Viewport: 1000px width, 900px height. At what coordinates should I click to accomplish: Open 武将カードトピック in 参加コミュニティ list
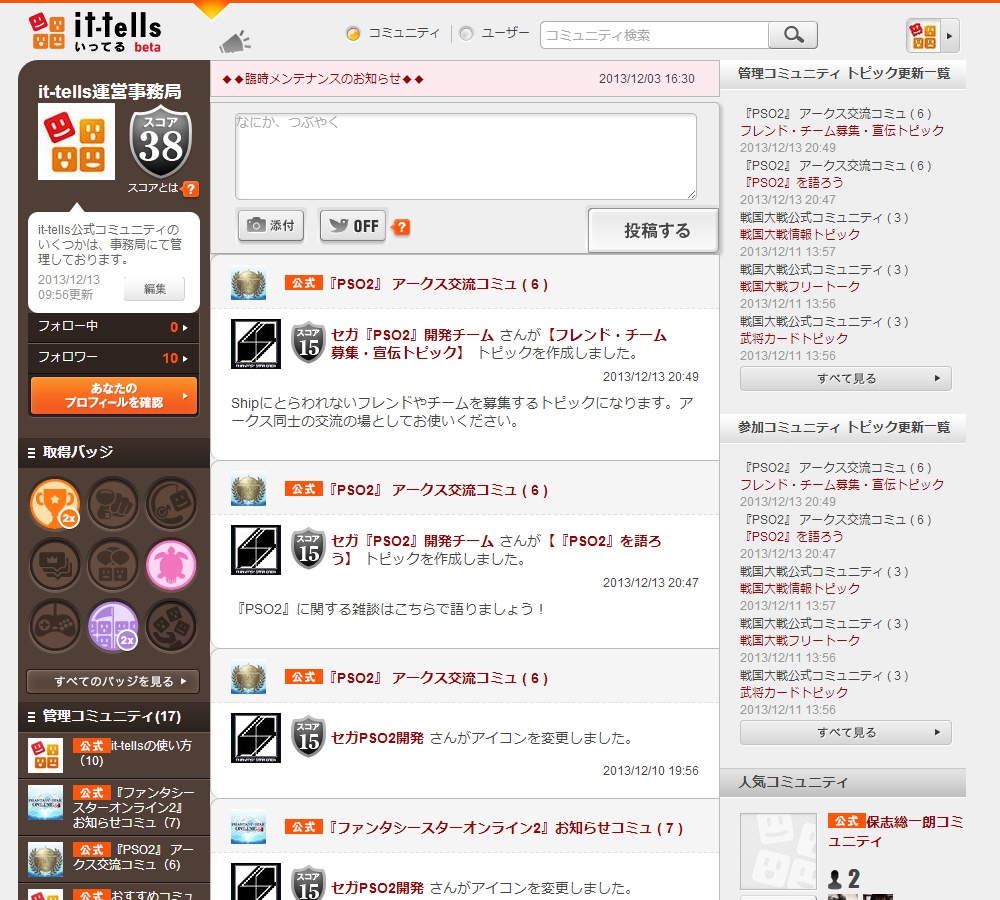(794, 693)
